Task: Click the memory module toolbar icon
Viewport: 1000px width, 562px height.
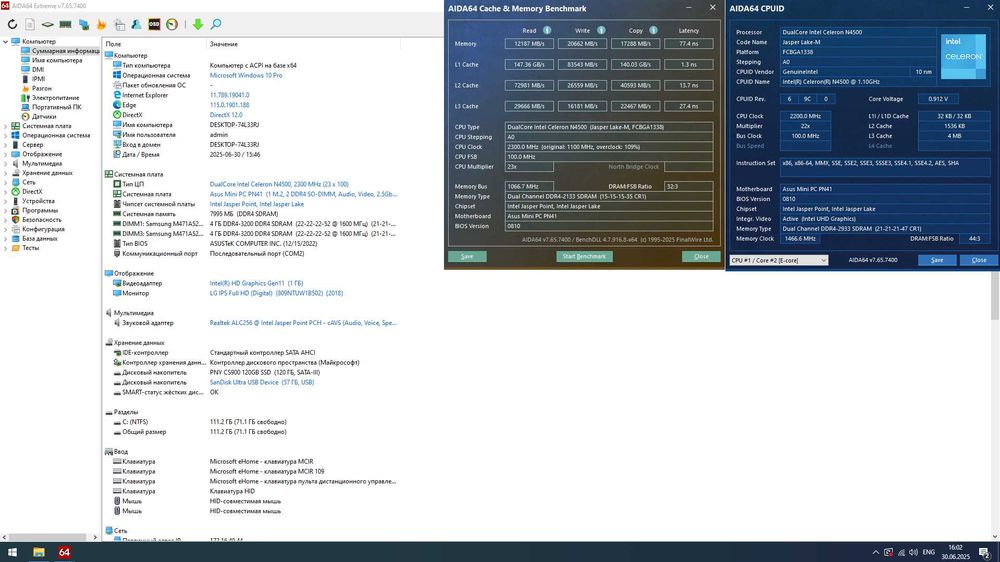Action: [x=65, y=24]
